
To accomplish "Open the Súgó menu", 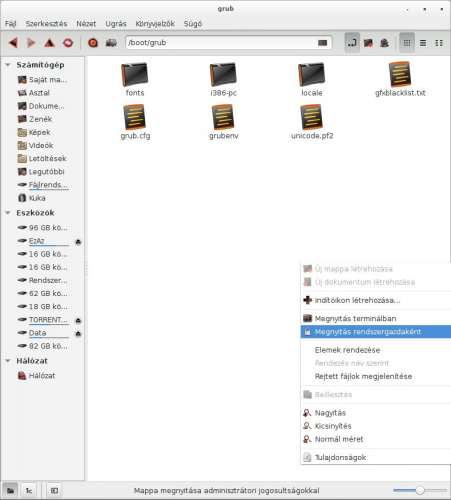I will [x=193, y=24].
